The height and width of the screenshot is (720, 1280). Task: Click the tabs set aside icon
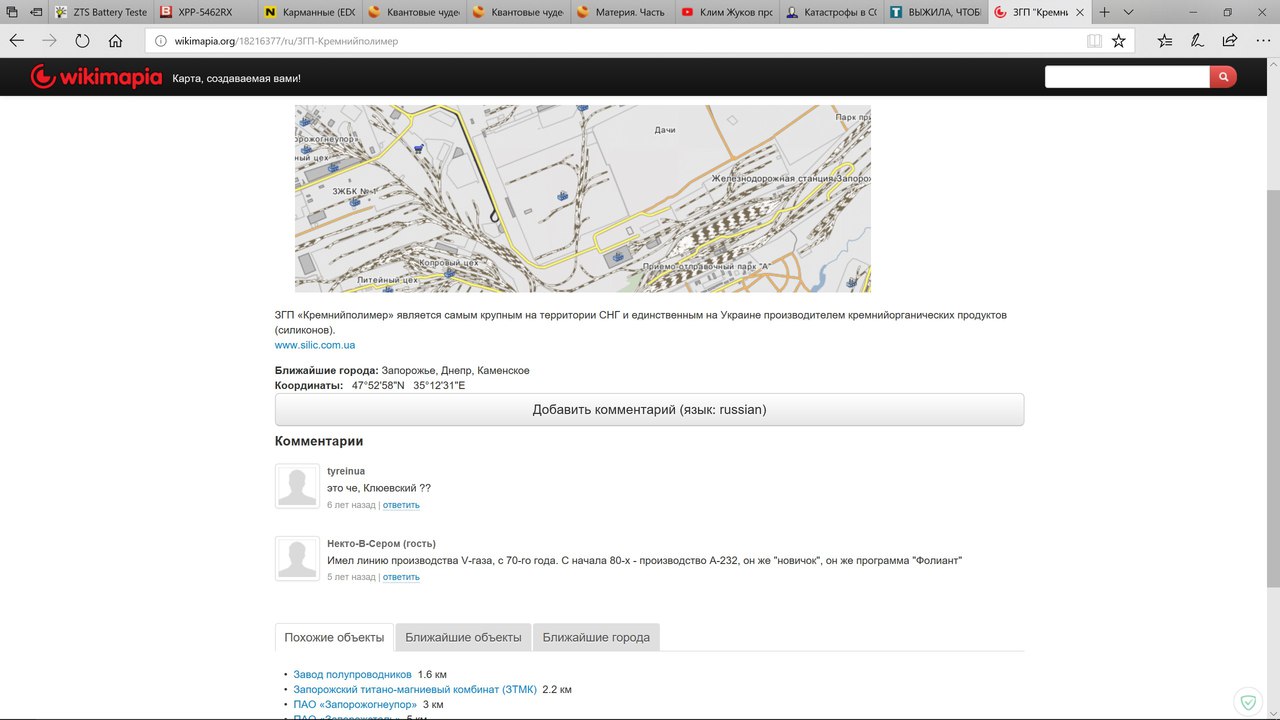coord(11,13)
